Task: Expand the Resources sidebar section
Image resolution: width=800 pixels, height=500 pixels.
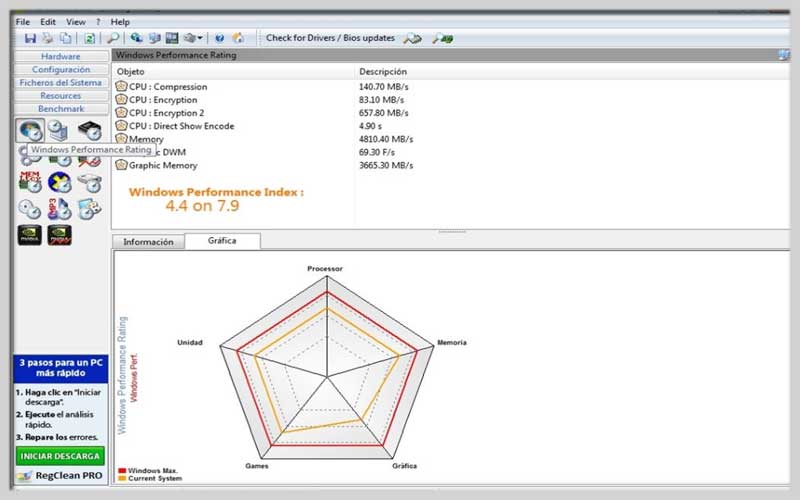Action: point(61,95)
